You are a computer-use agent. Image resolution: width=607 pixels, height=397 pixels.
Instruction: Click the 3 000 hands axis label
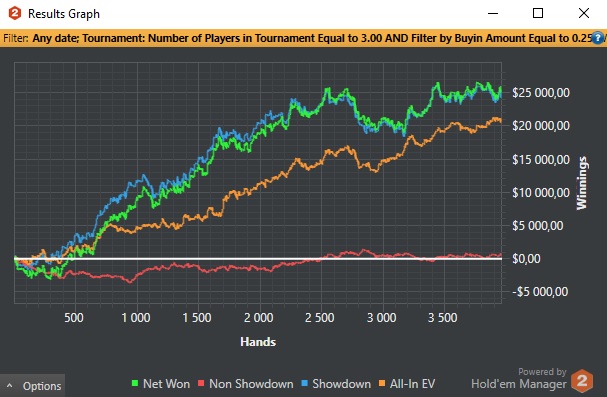(x=381, y=318)
